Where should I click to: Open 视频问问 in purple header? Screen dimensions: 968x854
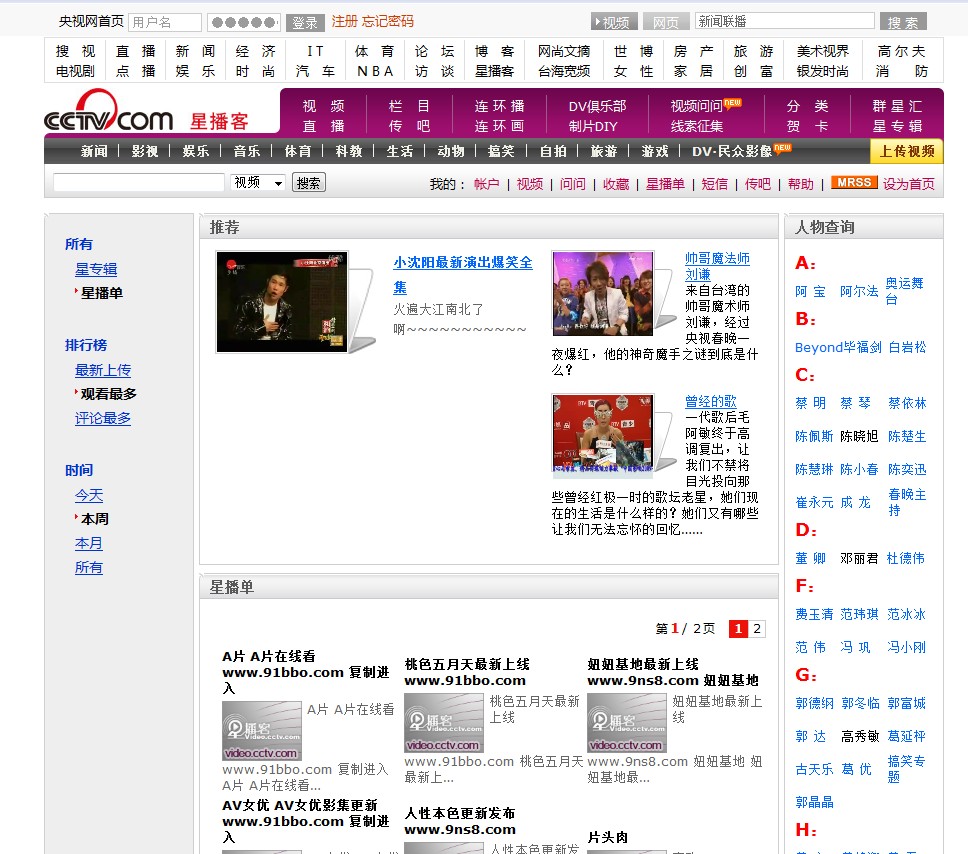pyautogui.click(x=696, y=106)
